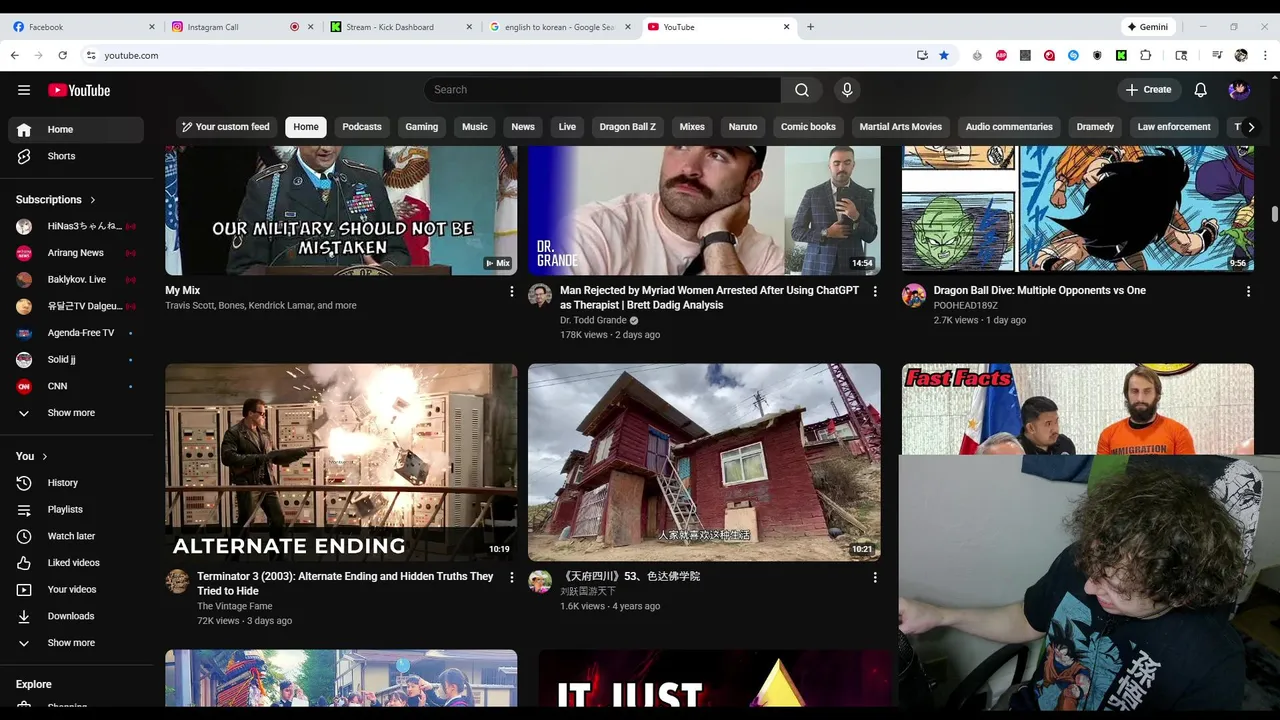Open options menu for Brett Dadig video
Screen dimensions: 1280x720
point(875,291)
